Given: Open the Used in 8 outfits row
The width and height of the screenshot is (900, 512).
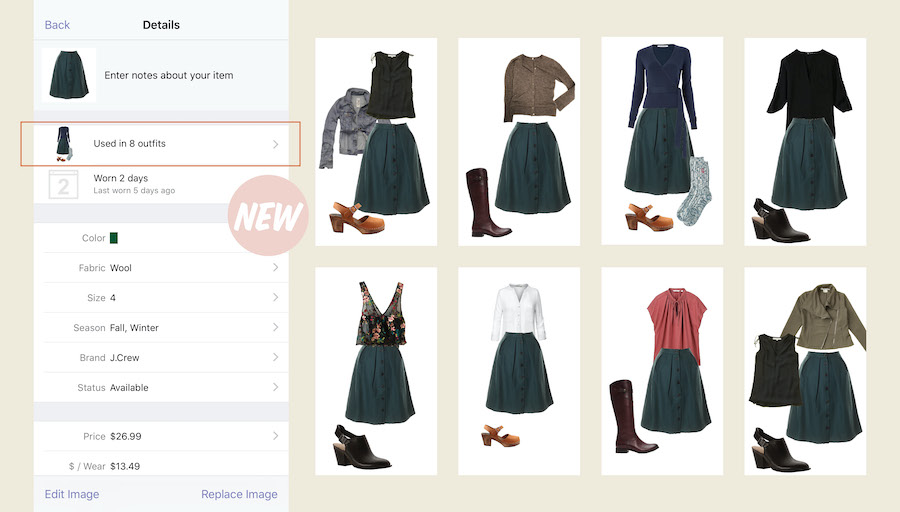Looking at the screenshot, I should tap(161, 143).
